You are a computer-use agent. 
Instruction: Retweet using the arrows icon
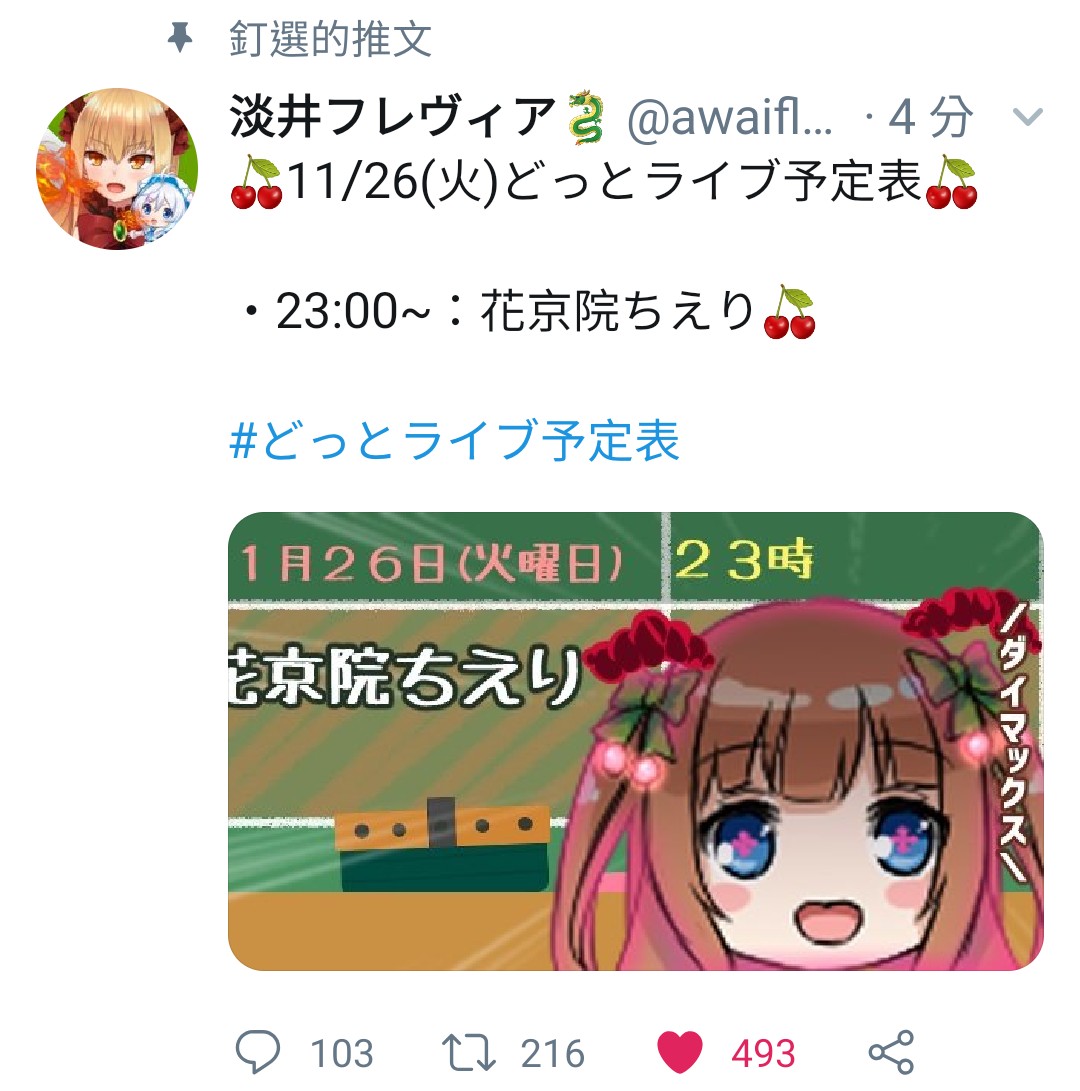[469, 1052]
